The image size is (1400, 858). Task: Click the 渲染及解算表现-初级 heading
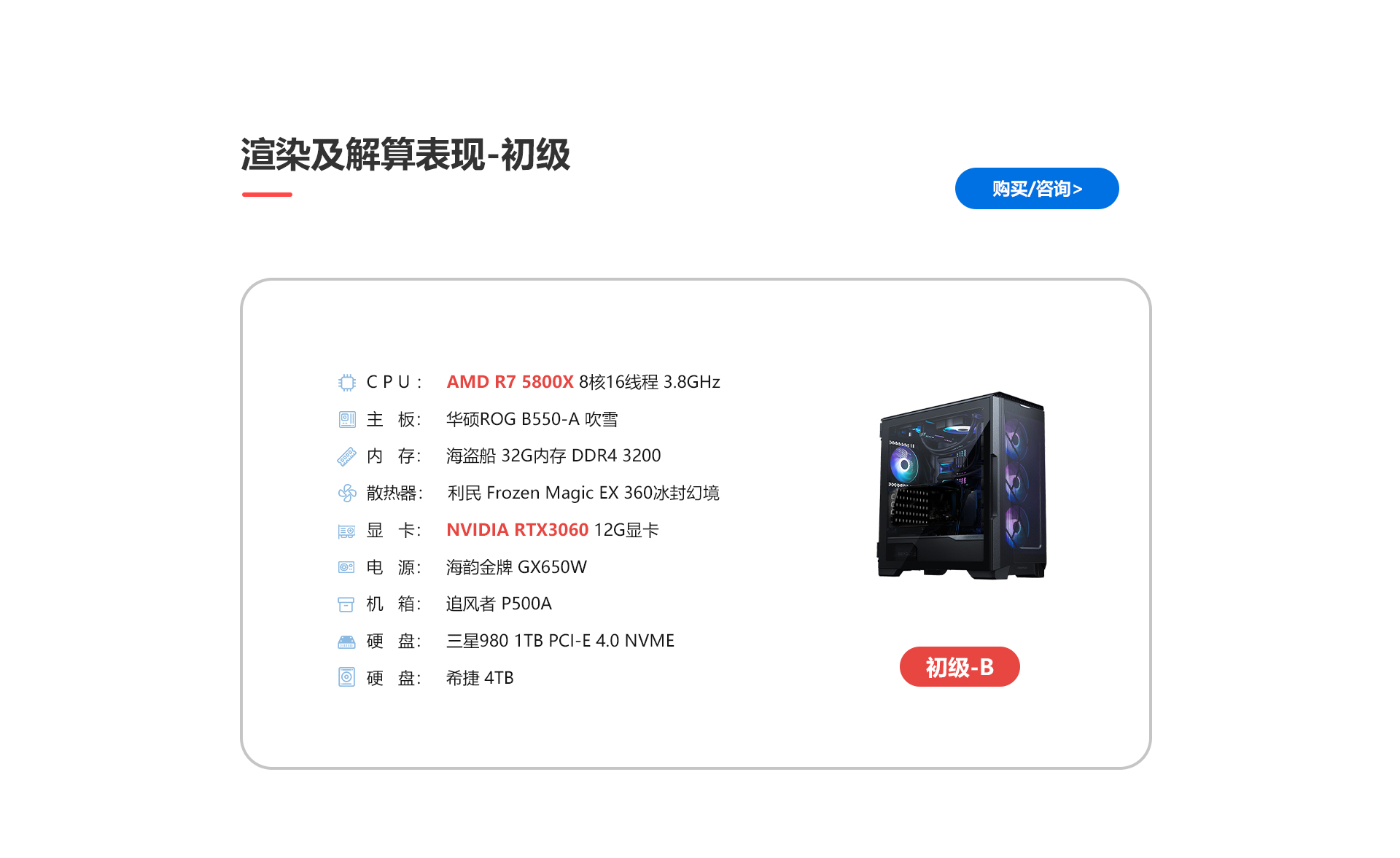(x=405, y=155)
